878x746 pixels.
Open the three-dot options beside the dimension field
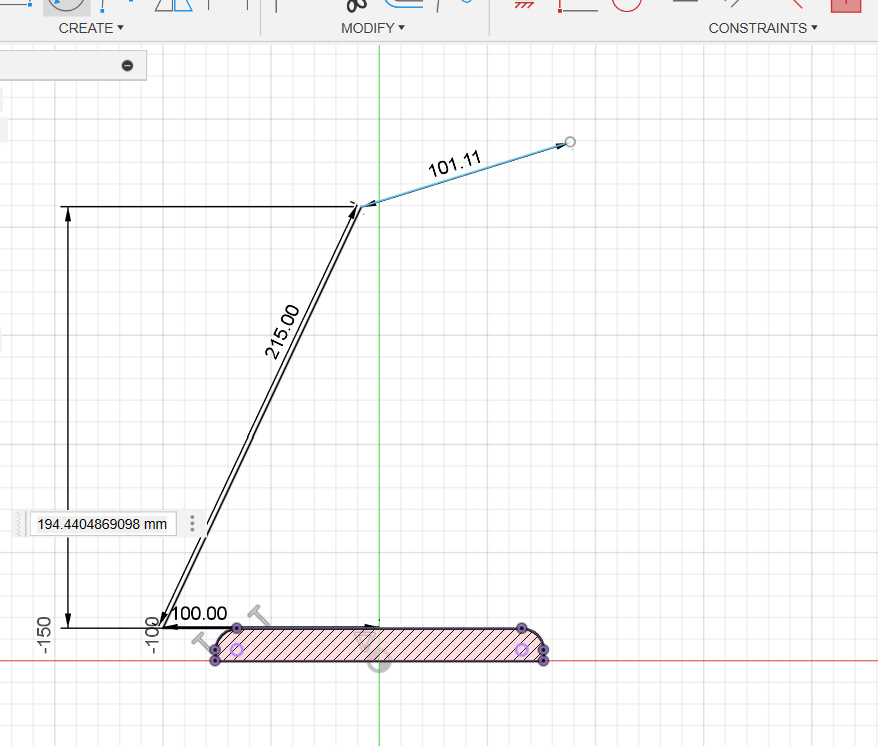(x=192, y=524)
